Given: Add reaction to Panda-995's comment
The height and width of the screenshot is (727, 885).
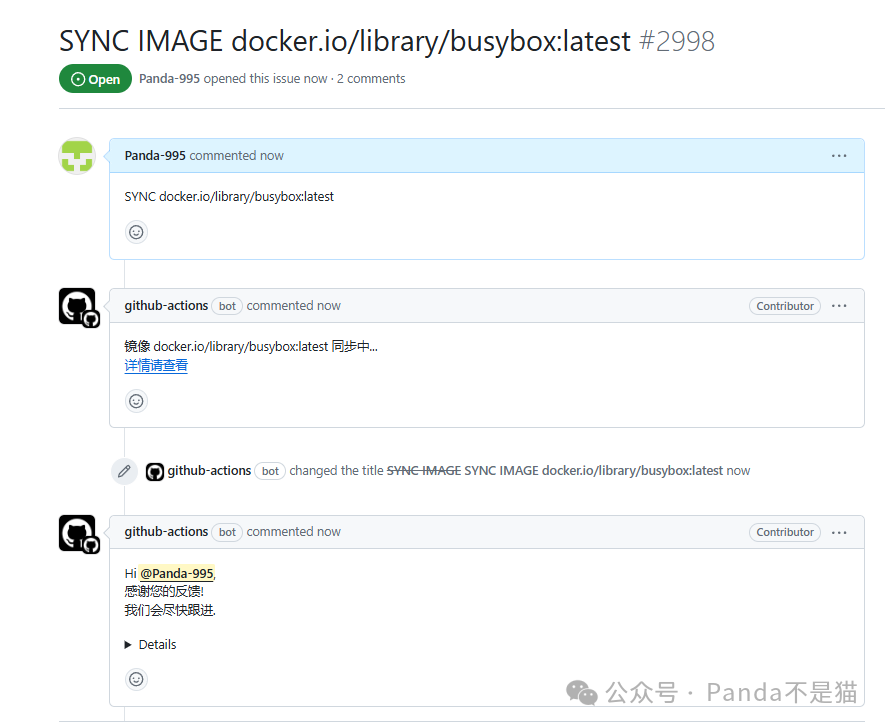Looking at the screenshot, I should click(136, 232).
